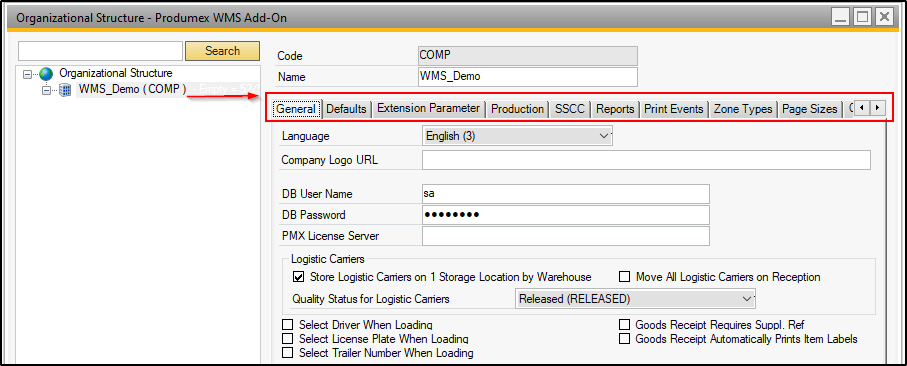The image size is (907, 366).
Task: Click the tab strip left arrow
Action: pos(862,108)
